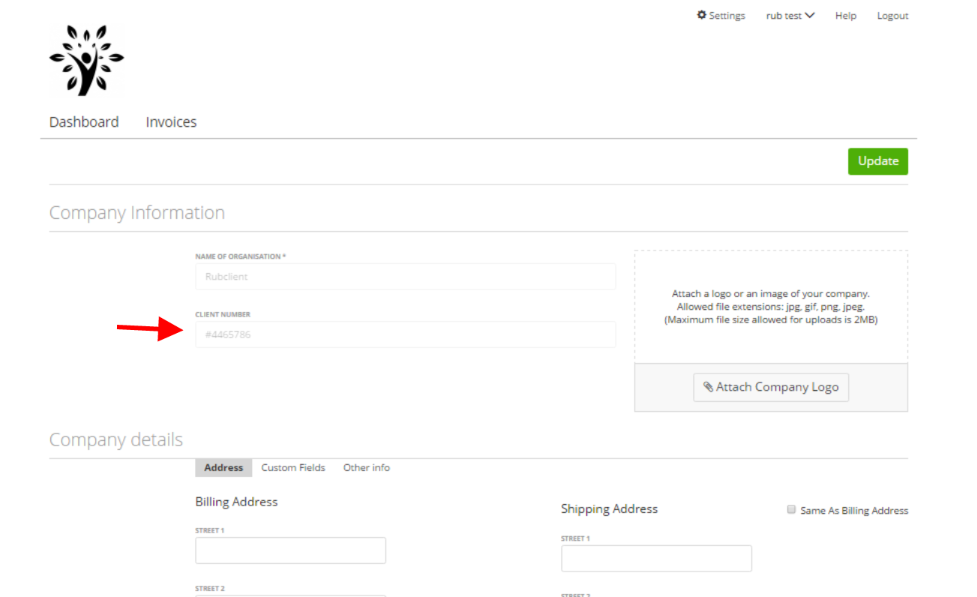Switch to the Other info tab
The image size is (977, 597).
point(366,468)
